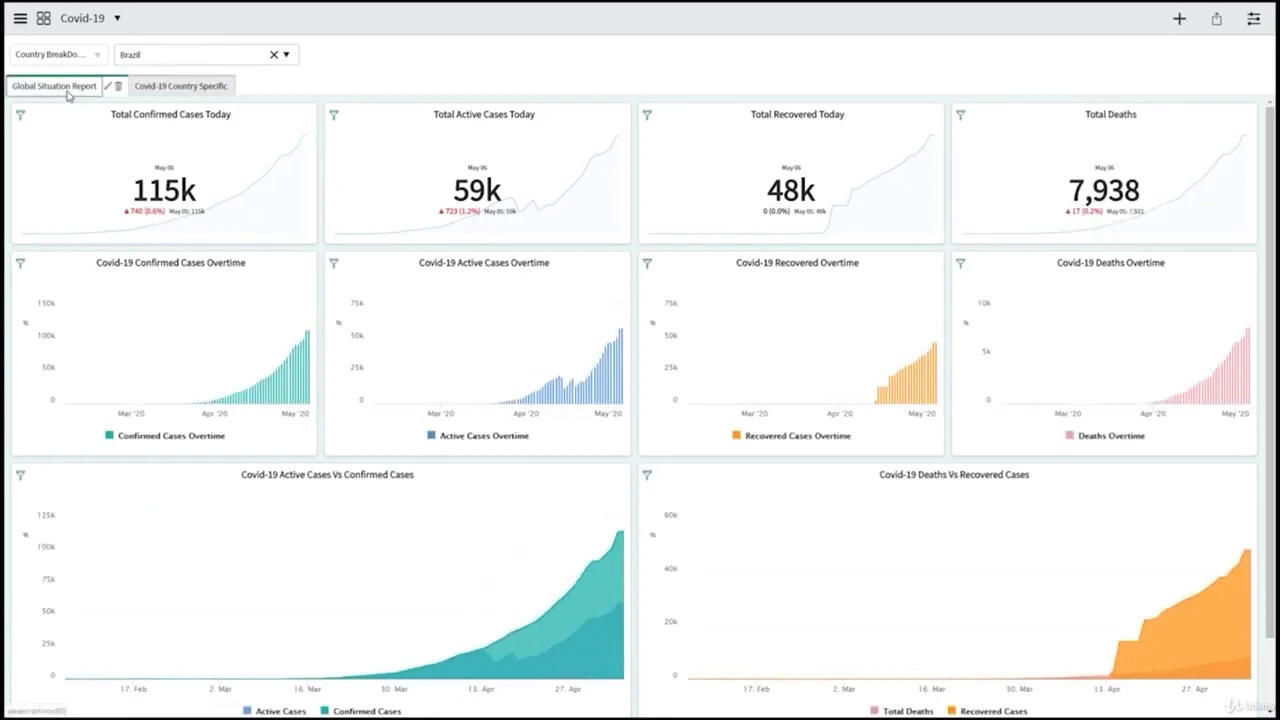This screenshot has width=1280, height=720.
Task: Click the filter icon on Covid-19 Confirmed Cases Overtime
Action: [20, 263]
